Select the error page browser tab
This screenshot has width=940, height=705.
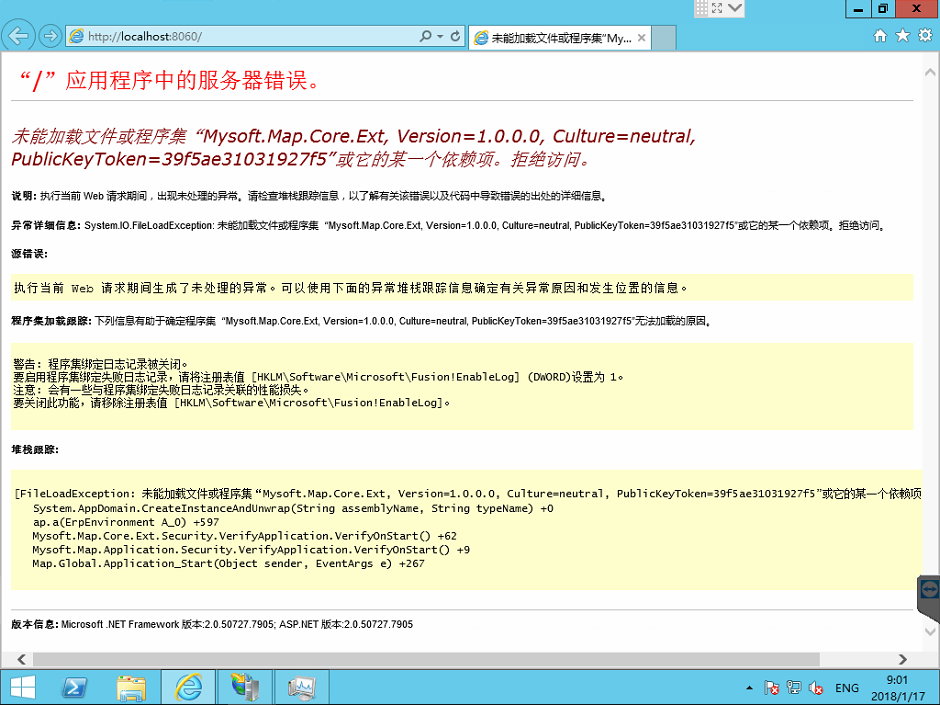[551, 38]
